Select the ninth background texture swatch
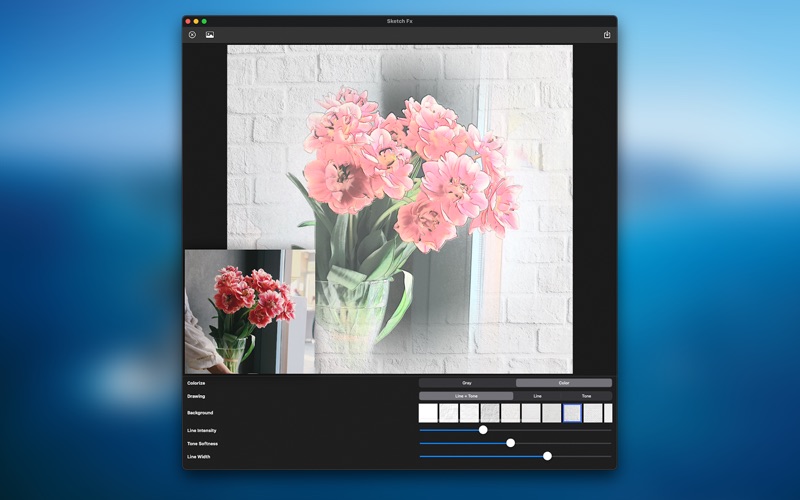The height and width of the screenshot is (500, 800). [x=593, y=413]
